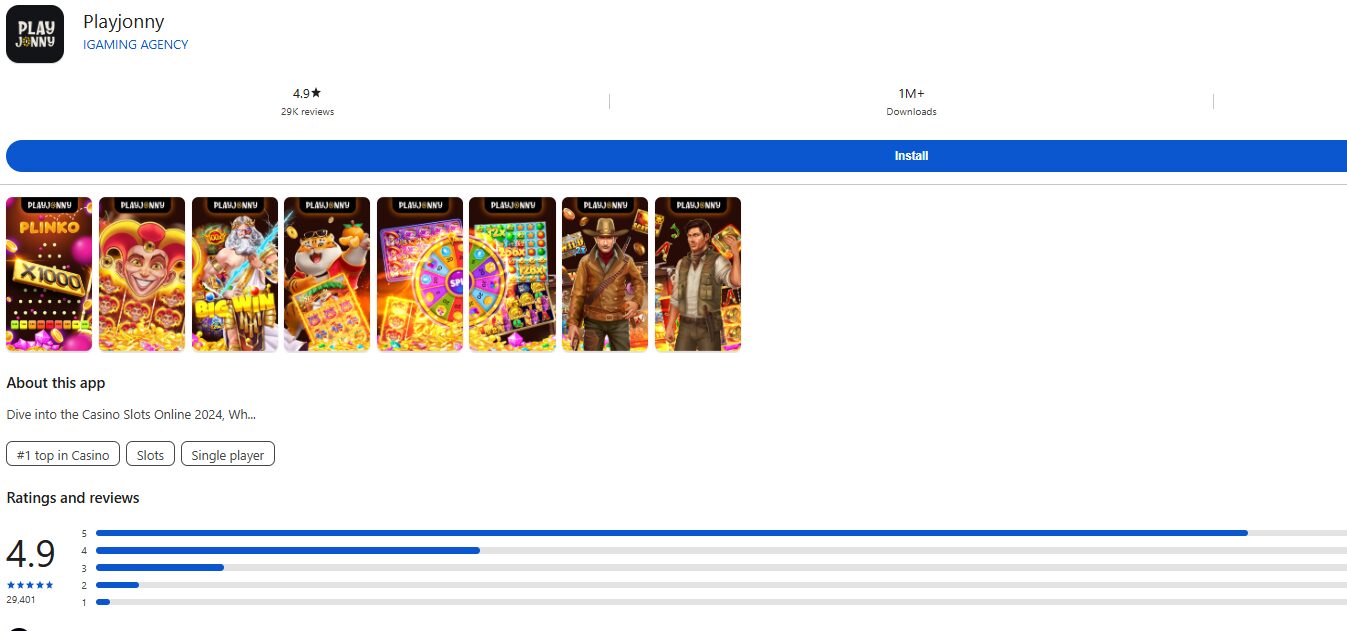Click the 'Downloads' label
Viewport: 1347px width, 631px height.
click(x=911, y=112)
